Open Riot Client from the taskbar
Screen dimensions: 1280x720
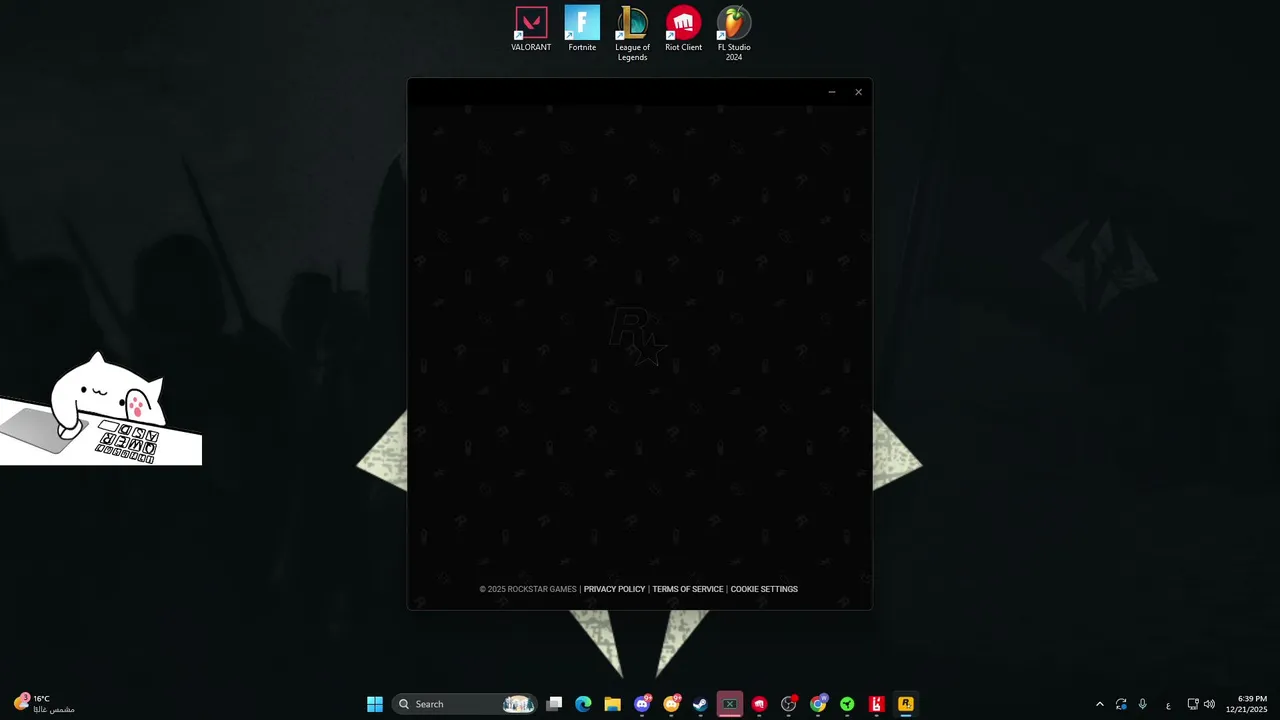[759, 704]
